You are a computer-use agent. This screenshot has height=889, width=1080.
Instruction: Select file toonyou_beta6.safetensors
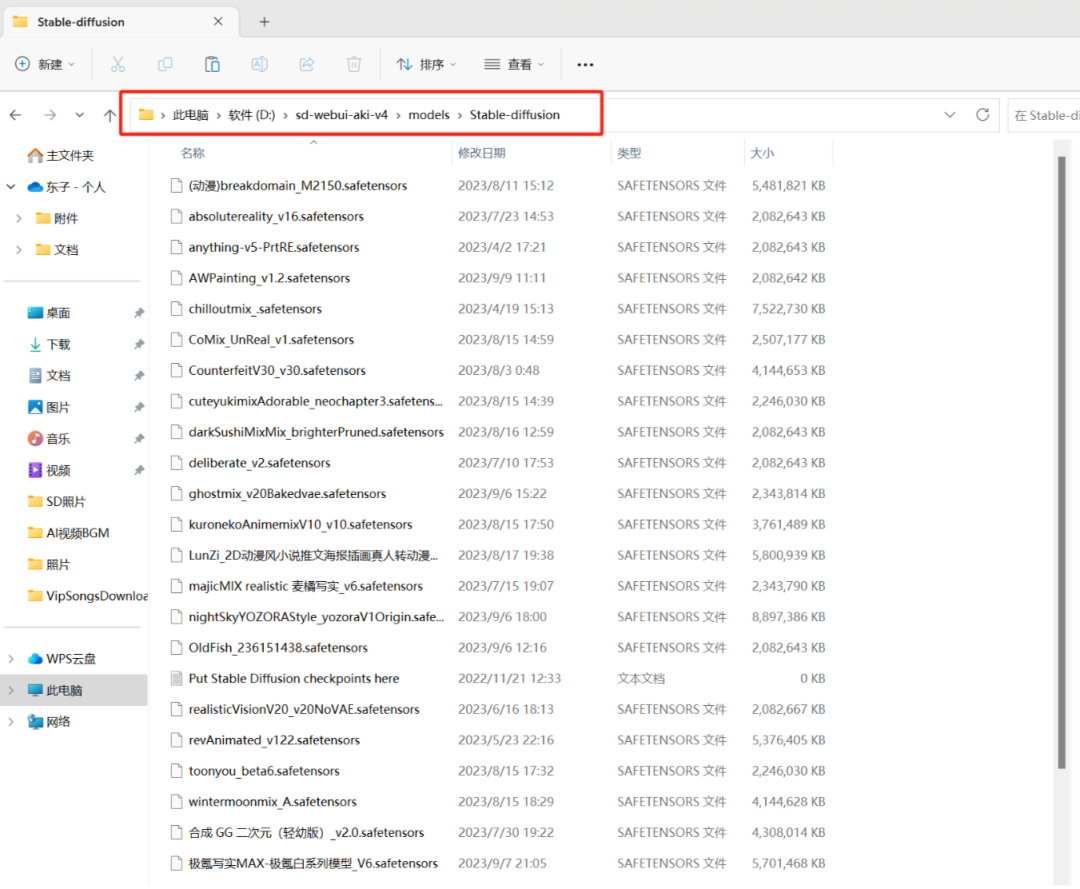(264, 771)
